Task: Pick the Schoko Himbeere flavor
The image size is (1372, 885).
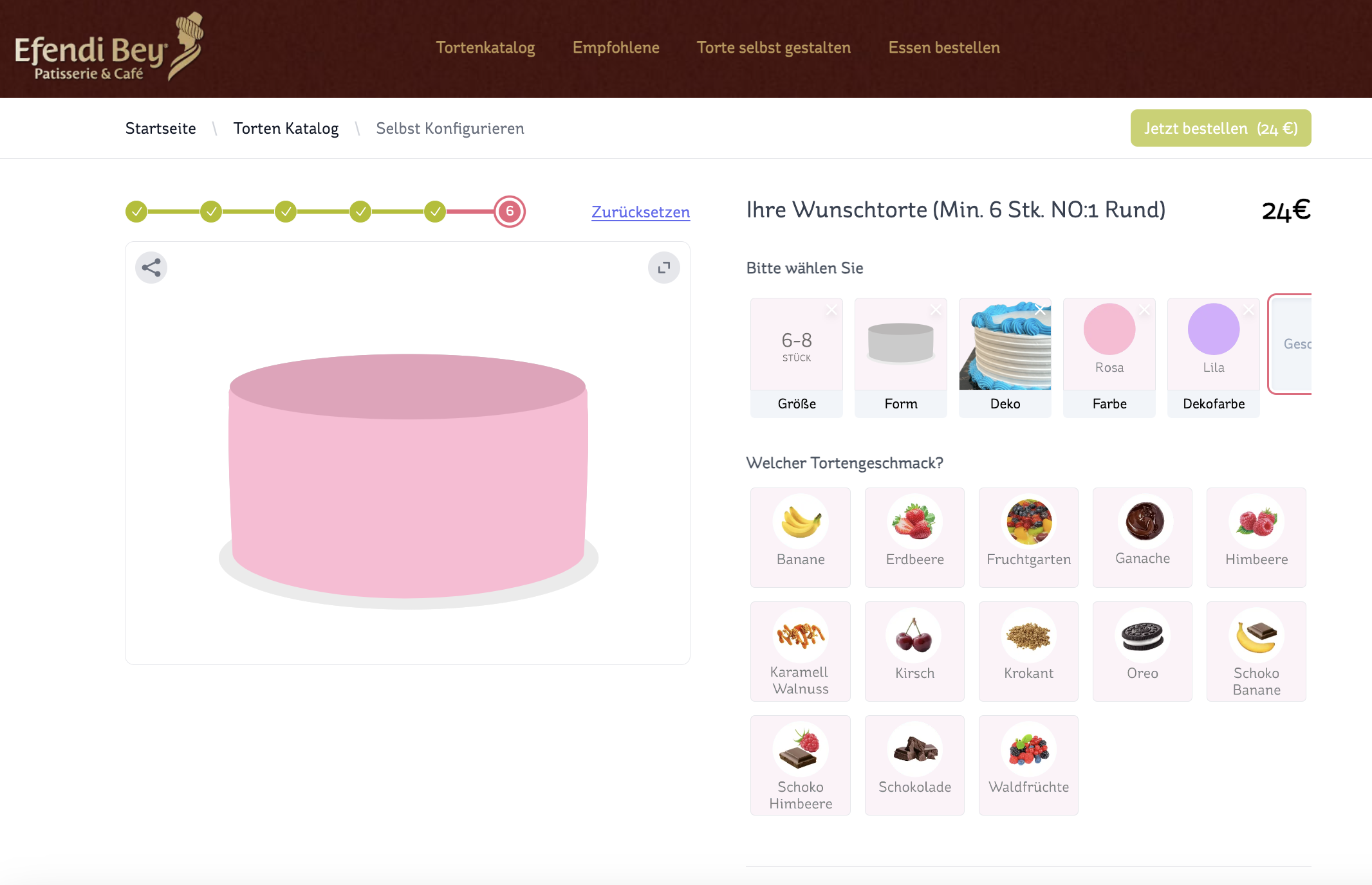Action: (800, 765)
